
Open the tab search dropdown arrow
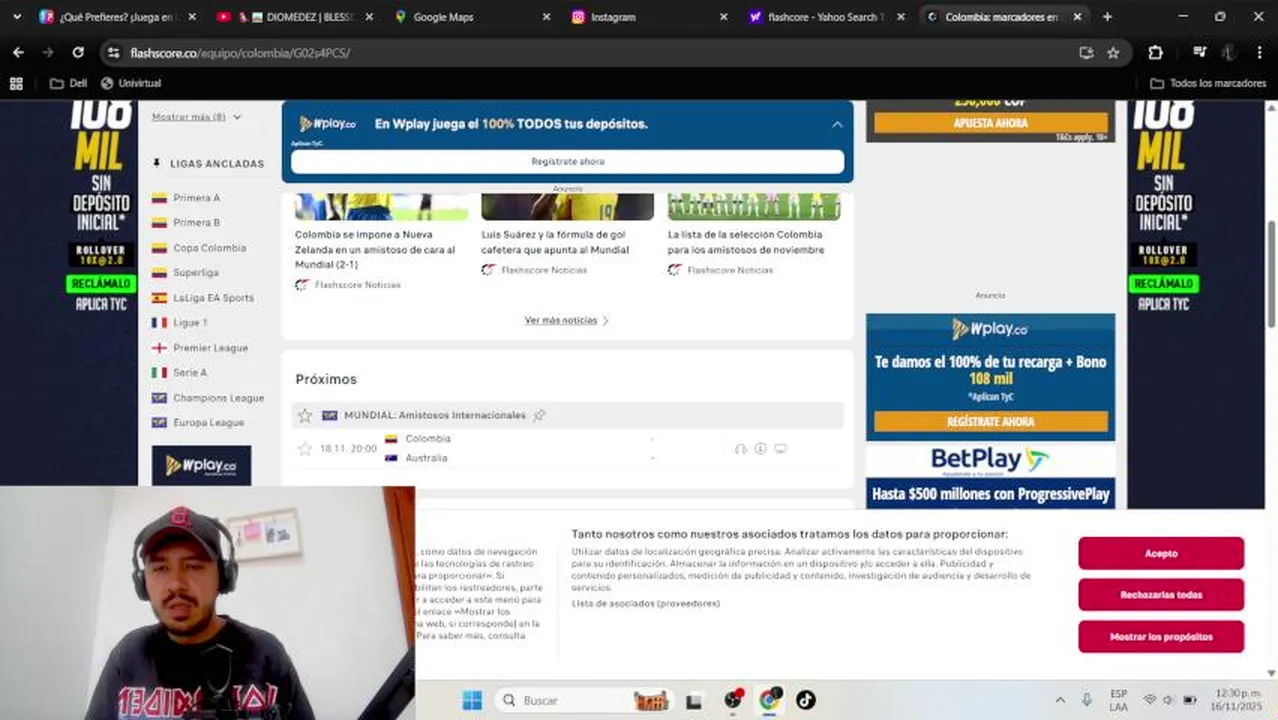pos(16,16)
